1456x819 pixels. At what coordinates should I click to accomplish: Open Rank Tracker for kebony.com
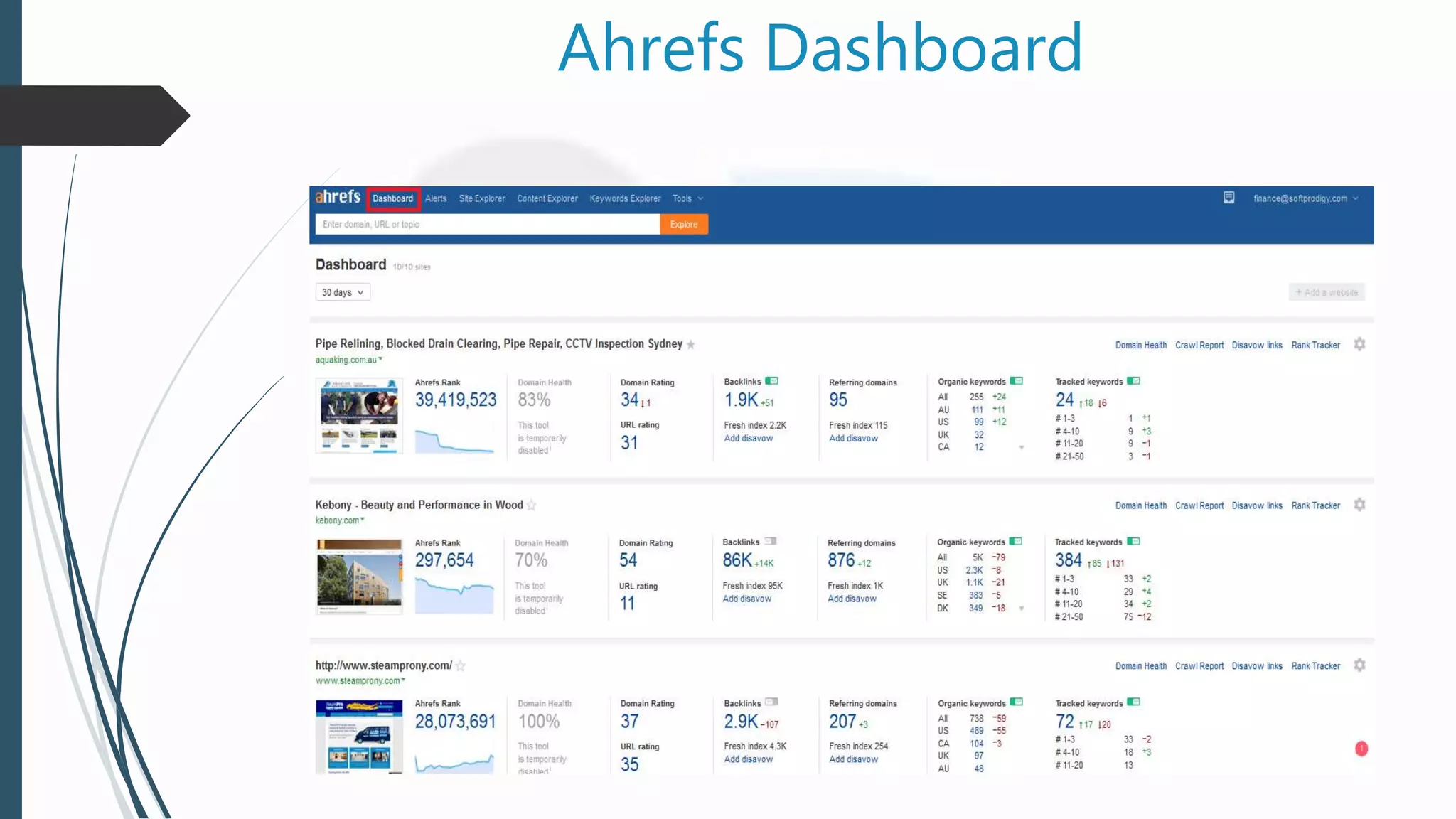tap(1315, 505)
